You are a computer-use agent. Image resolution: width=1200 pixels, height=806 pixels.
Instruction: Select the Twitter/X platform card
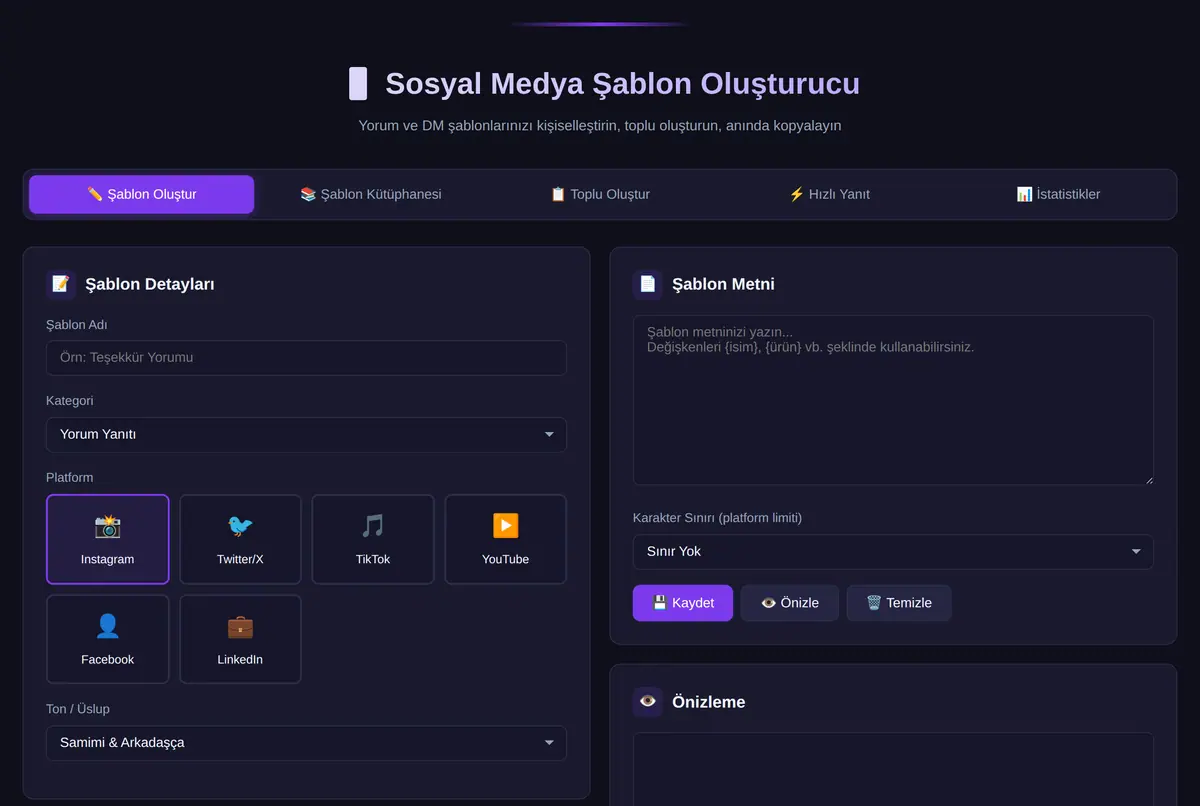tap(240, 539)
